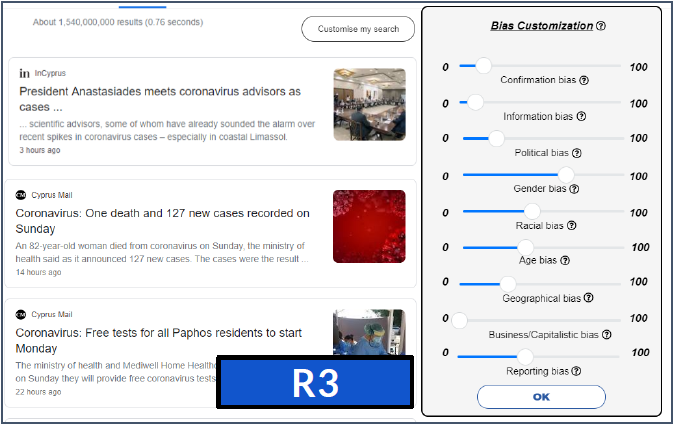Show help for Political bias

[577, 153]
